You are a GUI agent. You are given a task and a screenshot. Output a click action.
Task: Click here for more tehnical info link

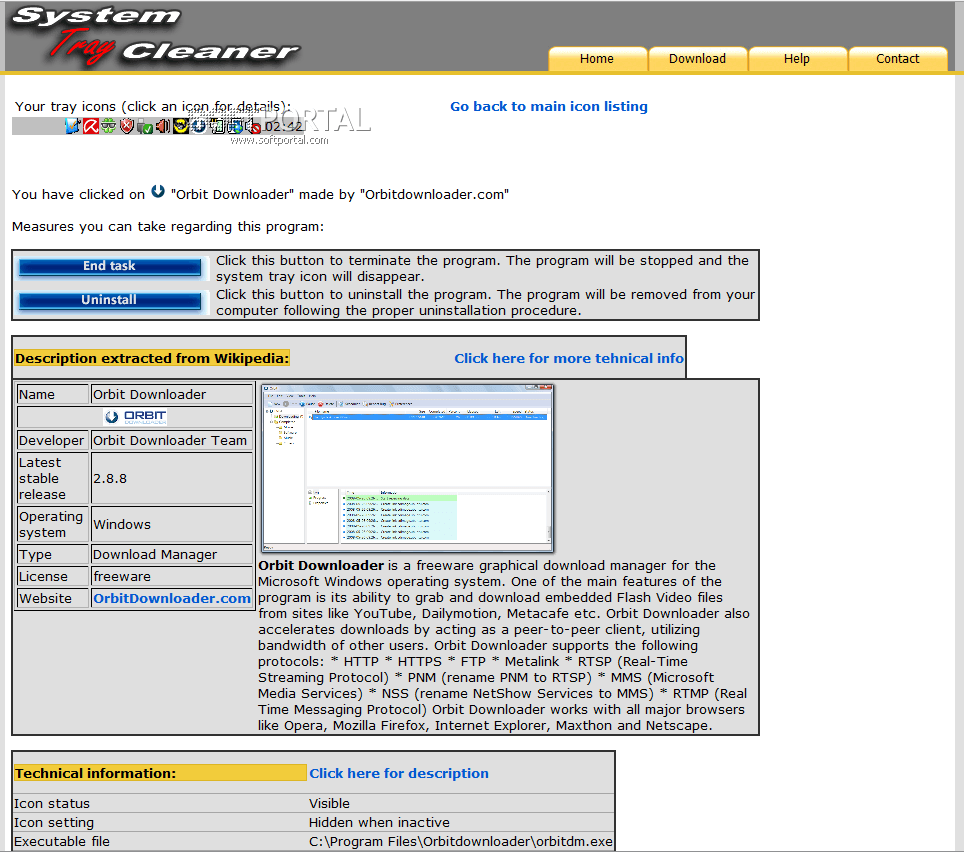(x=569, y=359)
